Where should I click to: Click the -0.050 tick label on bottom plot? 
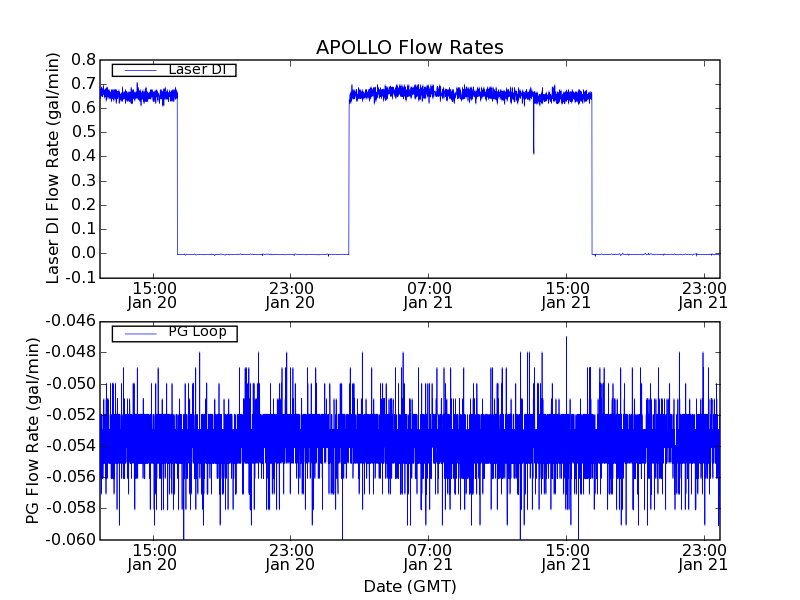(x=70, y=383)
